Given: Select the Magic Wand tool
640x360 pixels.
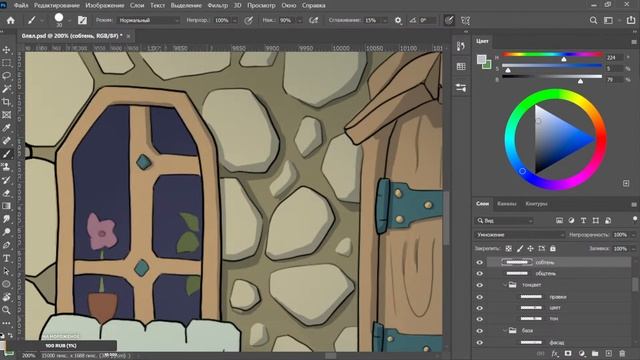Looking at the screenshot, I should click(x=7, y=89).
